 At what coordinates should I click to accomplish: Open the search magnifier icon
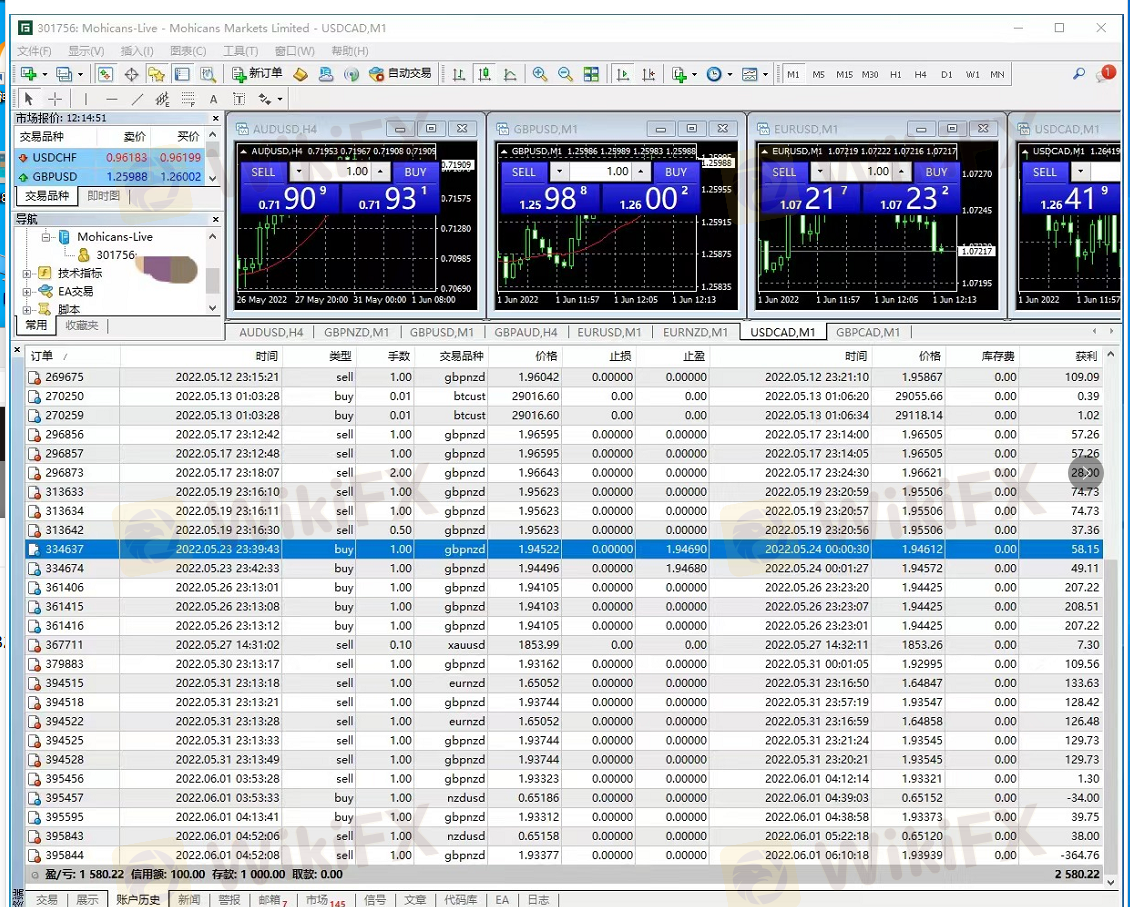[1079, 74]
